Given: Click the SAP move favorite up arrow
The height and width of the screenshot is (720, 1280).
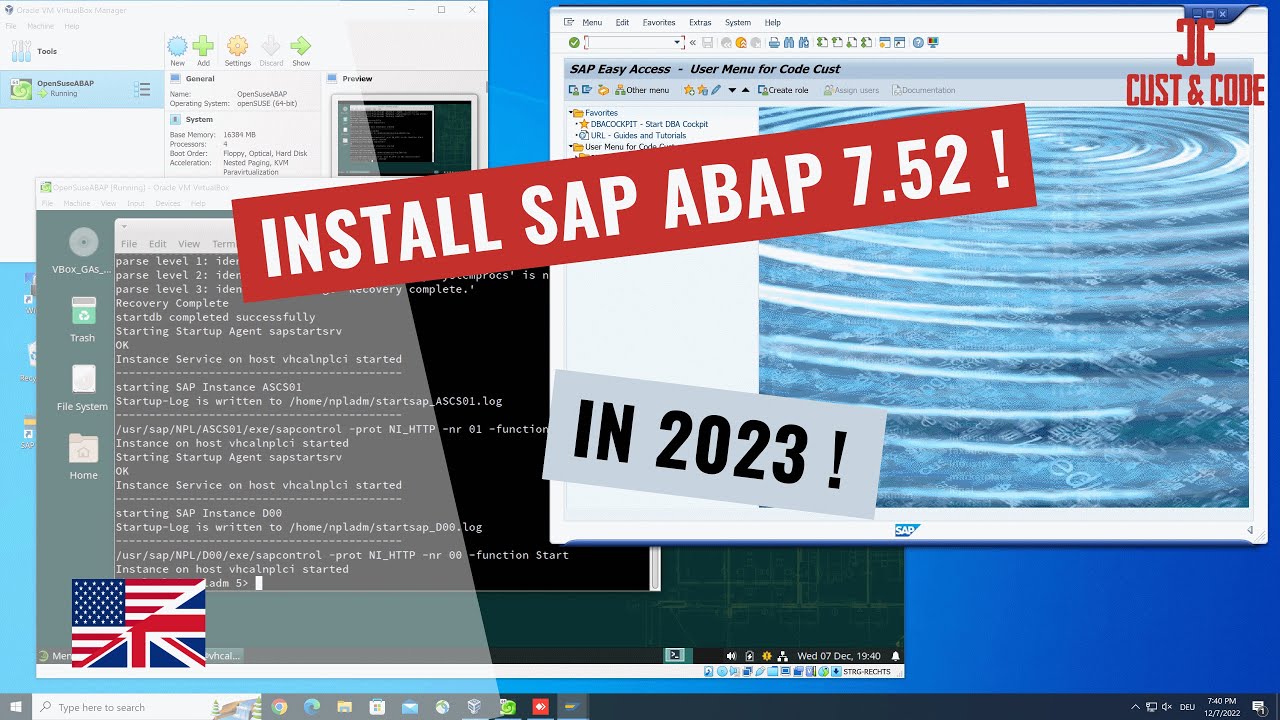Looking at the screenshot, I should click(x=746, y=90).
